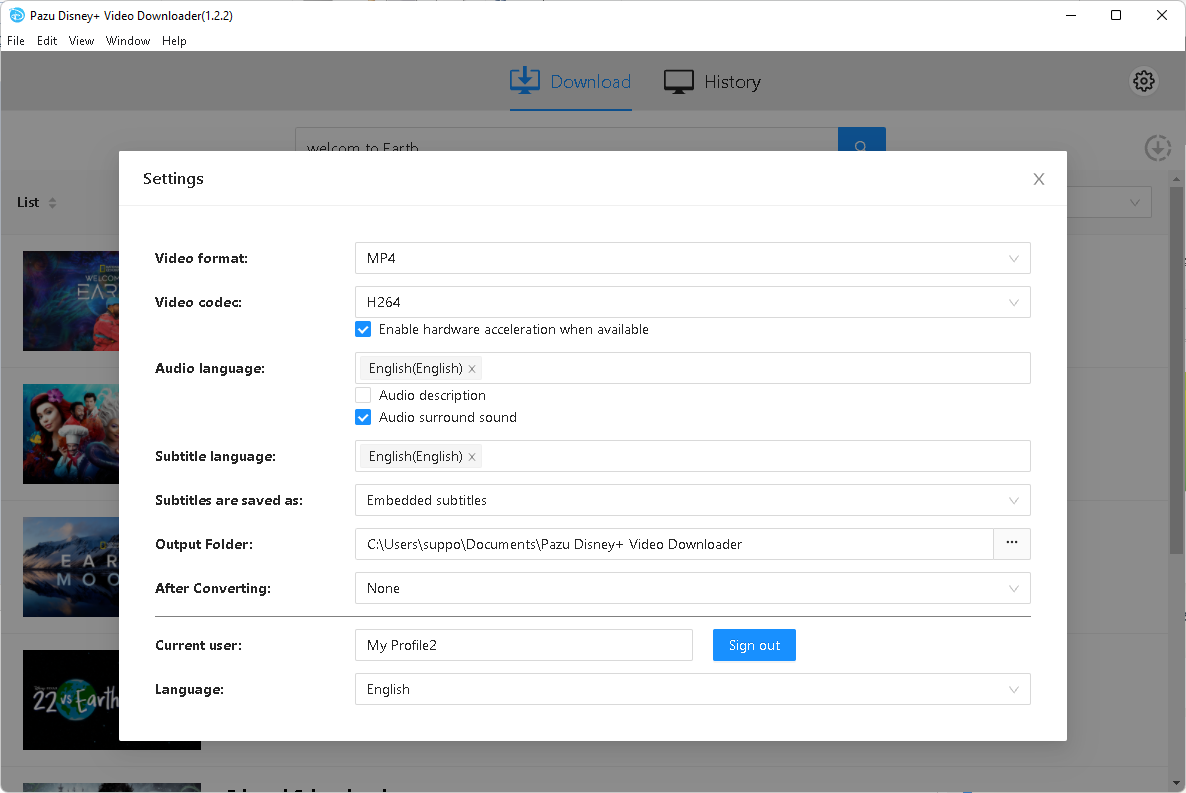This screenshot has width=1186, height=793.
Task: Maximize the Pazu application window
Action: point(1116,15)
